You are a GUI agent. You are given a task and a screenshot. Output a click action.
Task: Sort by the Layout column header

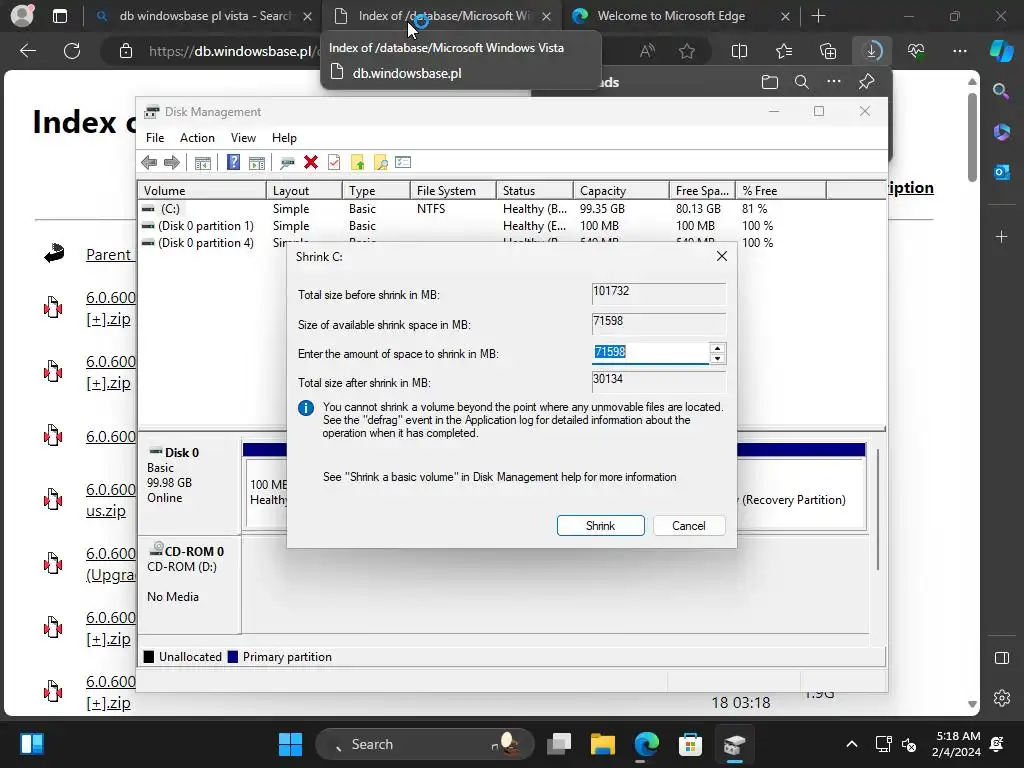[304, 191]
